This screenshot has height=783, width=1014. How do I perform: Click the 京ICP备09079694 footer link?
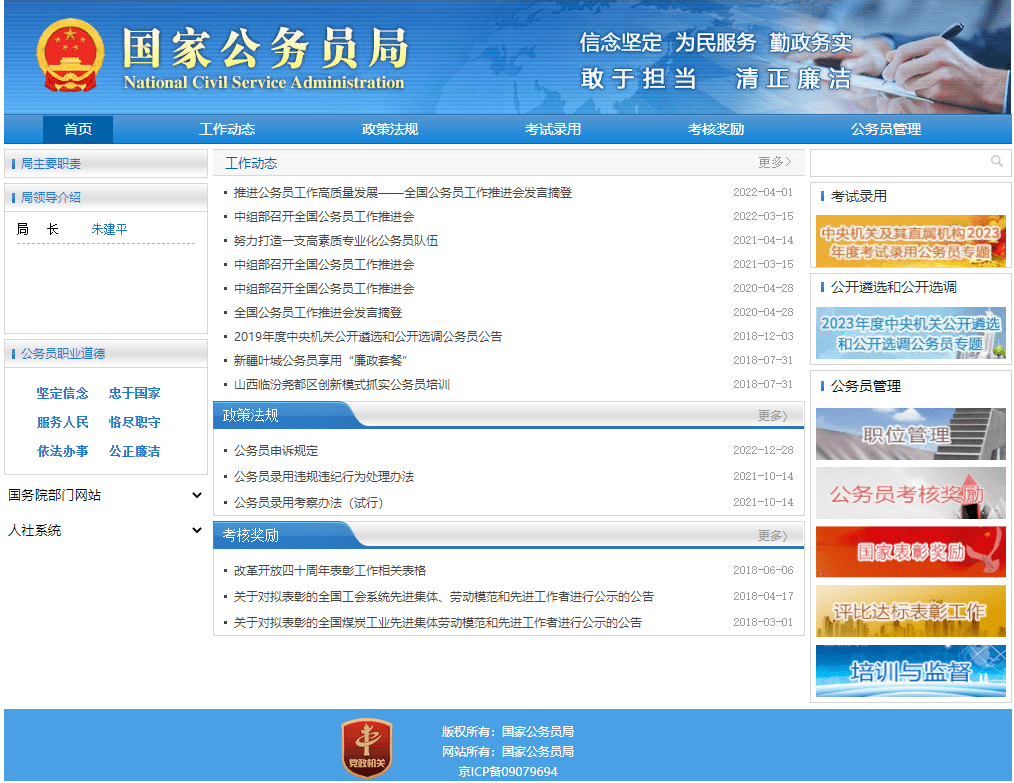coord(508,771)
